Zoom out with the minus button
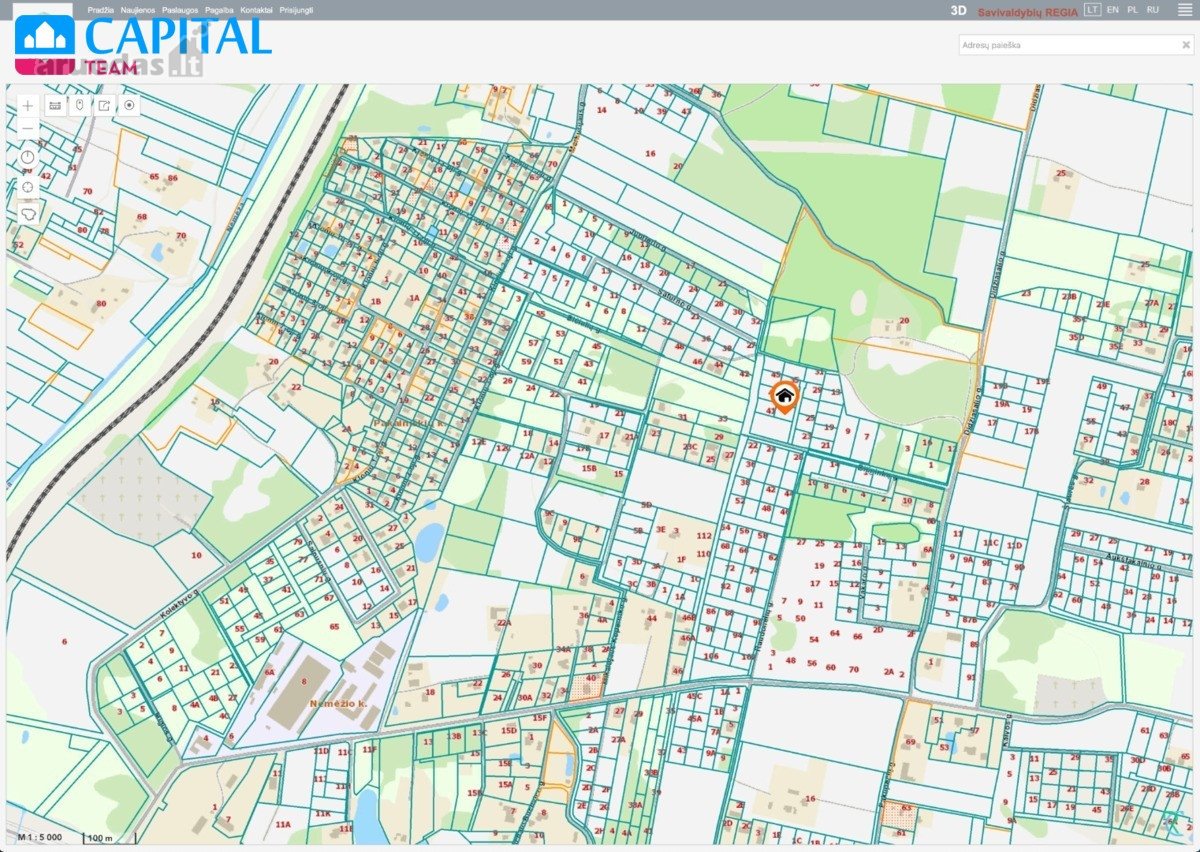Viewport: 1200px width, 852px height. 28,127
